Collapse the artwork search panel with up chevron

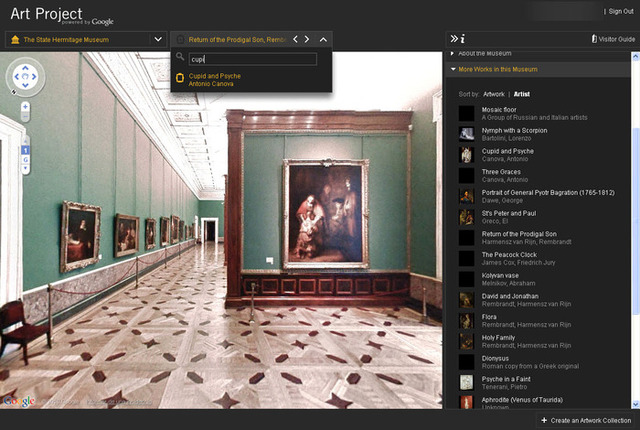pyautogui.click(x=323, y=40)
